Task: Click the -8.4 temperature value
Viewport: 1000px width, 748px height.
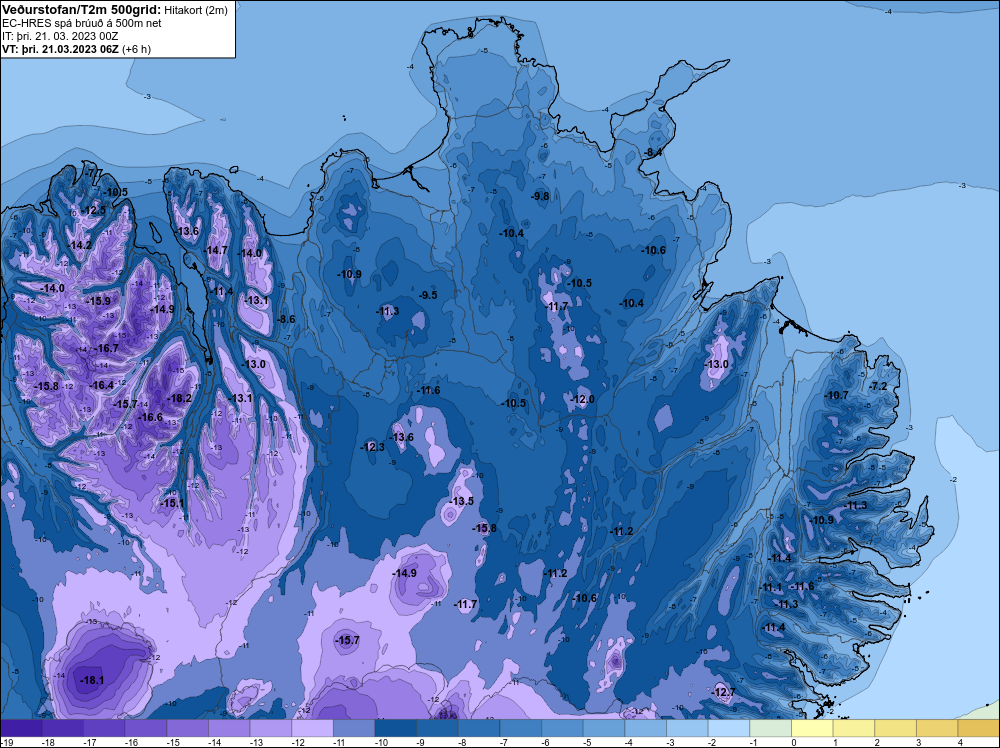Action: pyautogui.click(x=653, y=152)
